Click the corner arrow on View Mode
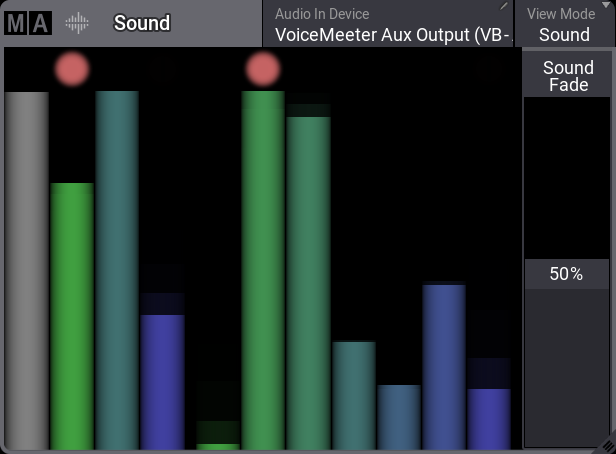Image resolution: width=616 pixels, height=454 pixels. [x=608, y=6]
